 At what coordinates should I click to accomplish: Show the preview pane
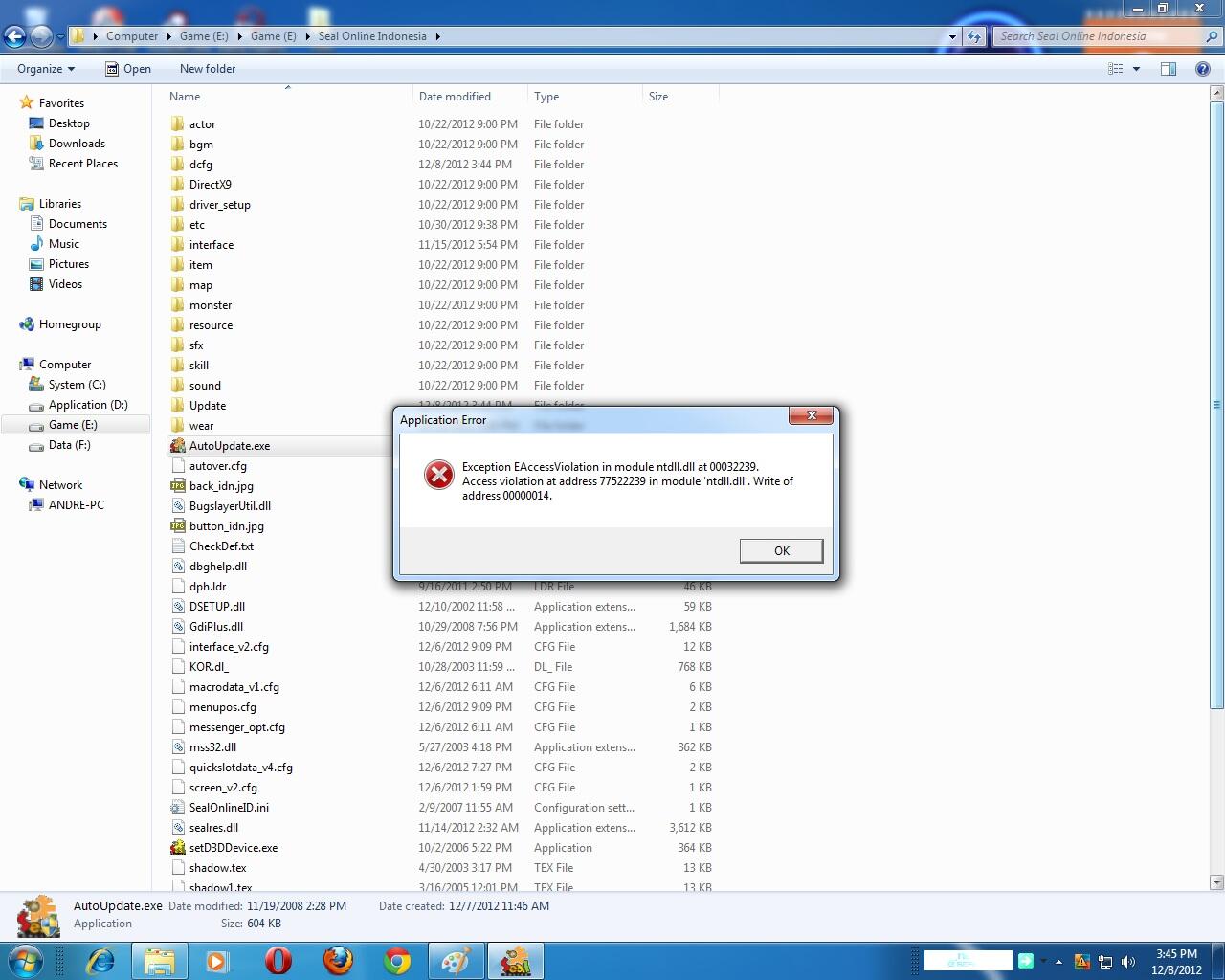pyautogui.click(x=1169, y=69)
